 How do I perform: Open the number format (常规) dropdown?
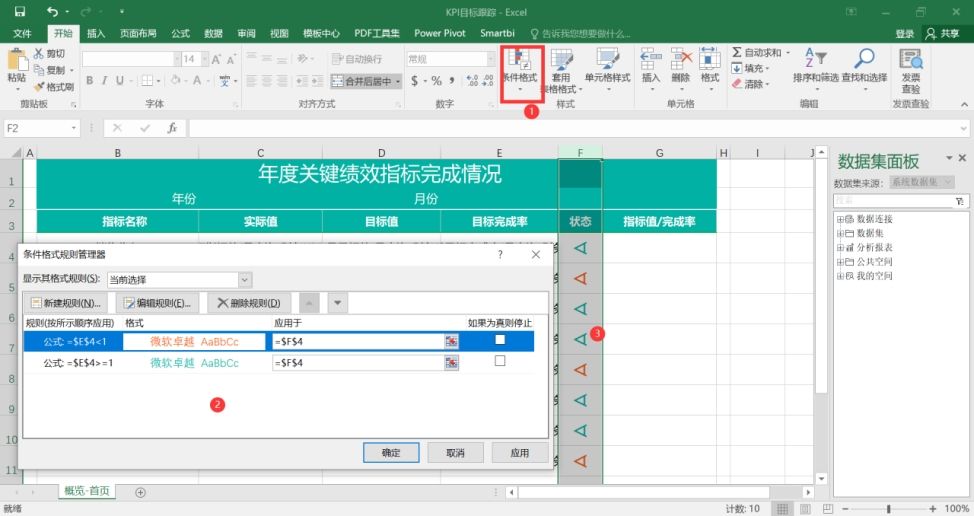[x=491, y=59]
